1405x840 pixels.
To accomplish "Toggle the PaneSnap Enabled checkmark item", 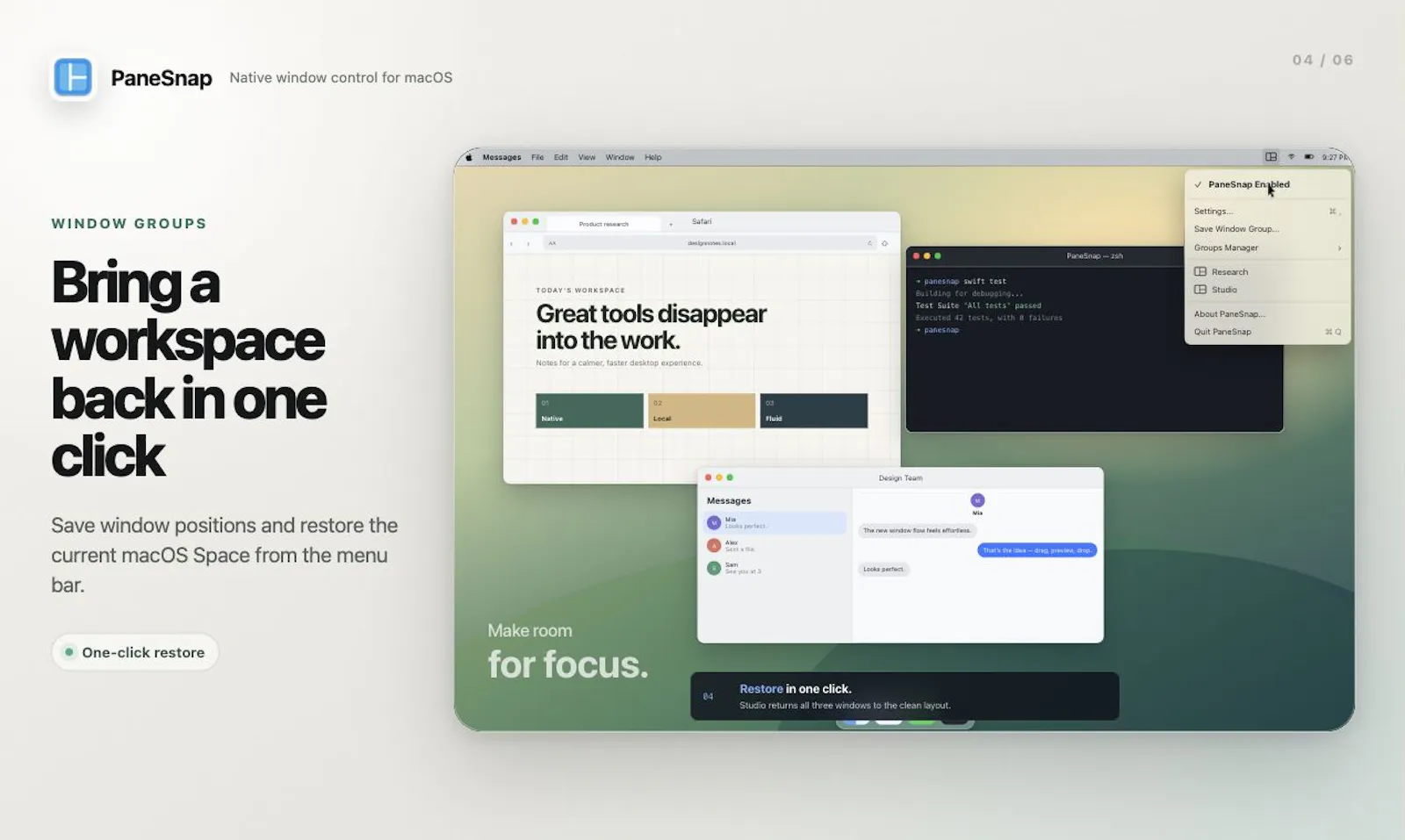I will tap(1267, 184).
